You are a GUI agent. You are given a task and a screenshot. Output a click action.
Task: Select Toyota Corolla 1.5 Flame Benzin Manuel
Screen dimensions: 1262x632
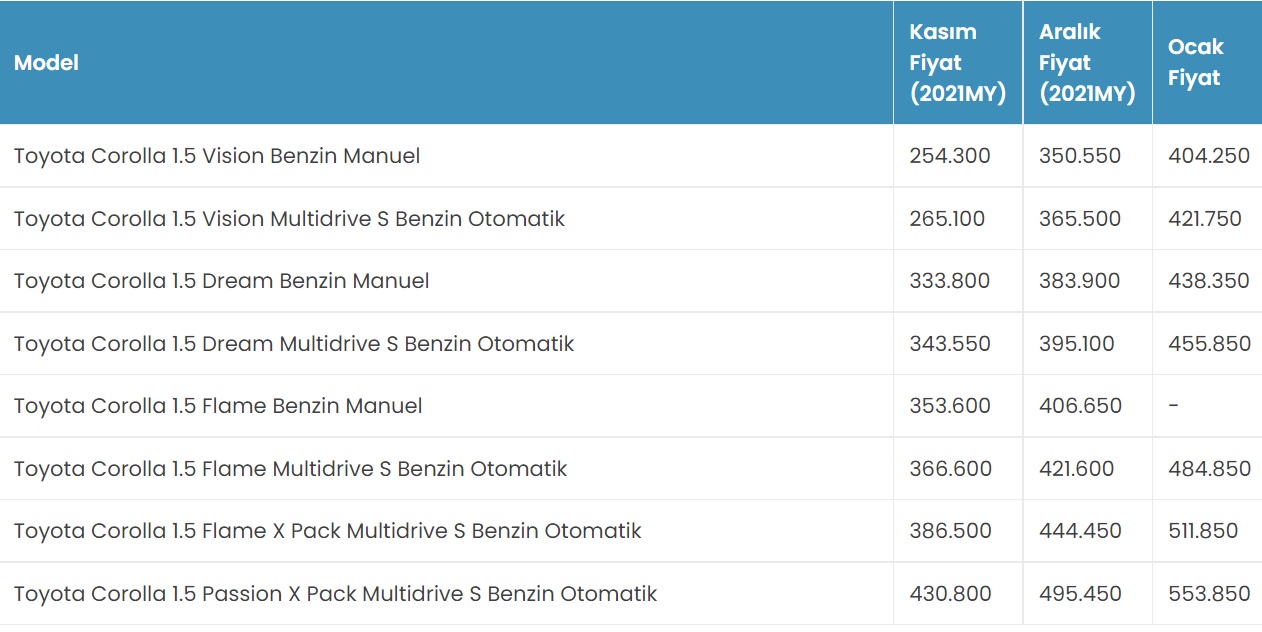point(218,406)
